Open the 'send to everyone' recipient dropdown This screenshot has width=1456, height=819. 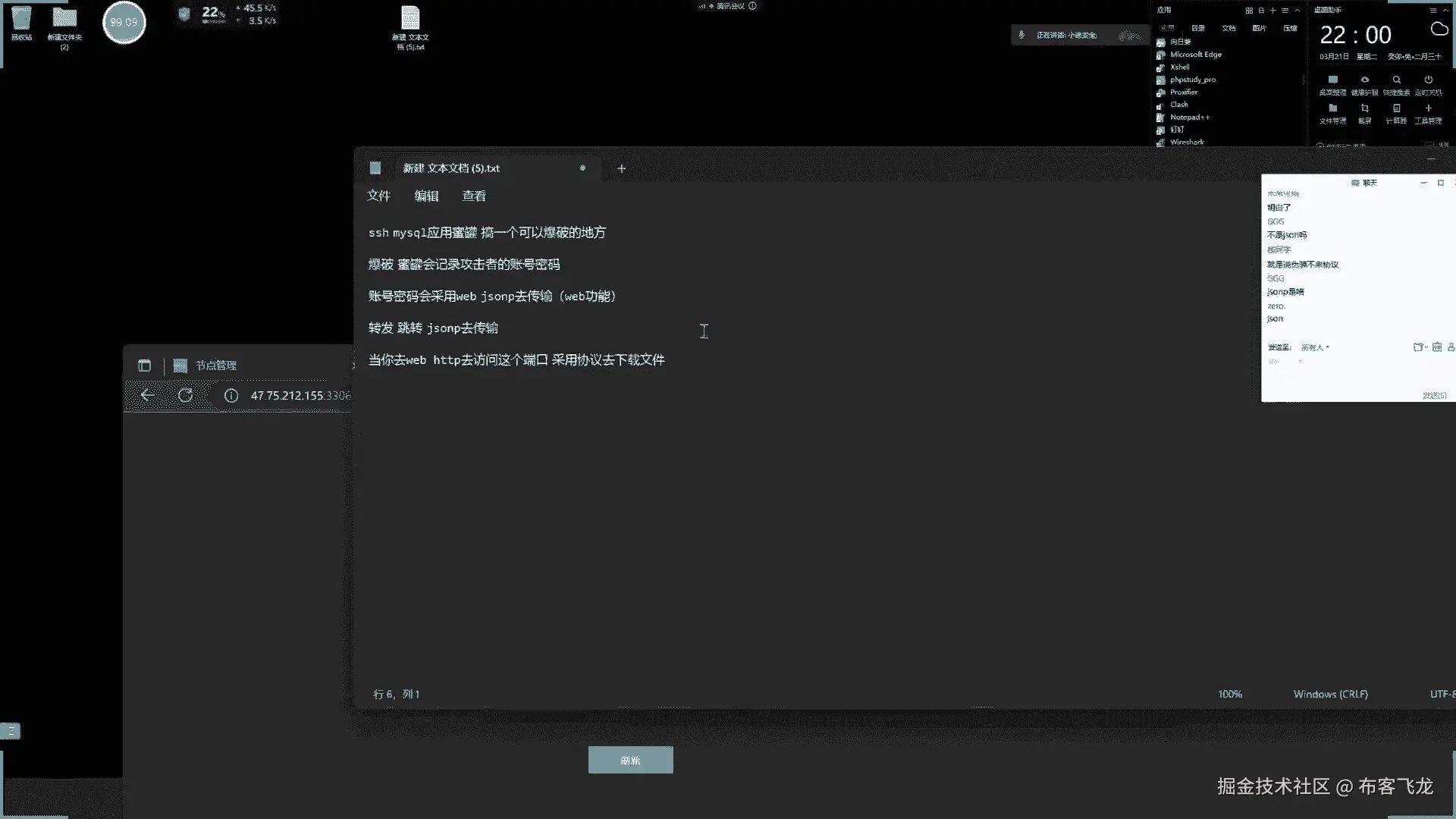[x=1315, y=347]
